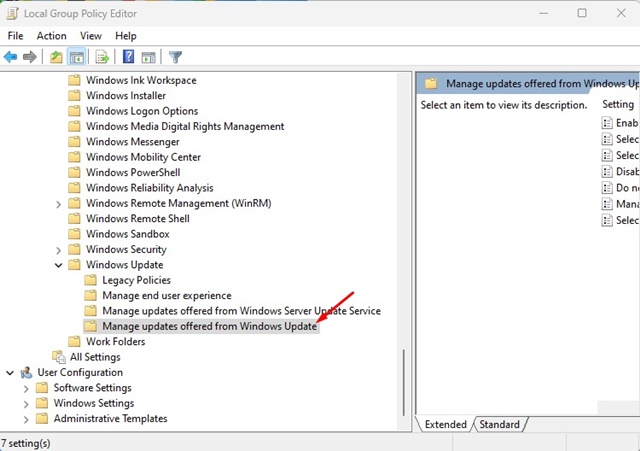Select Windows Reliability Analysis folder
This screenshot has height=451, width=640.
pos(150,188)
